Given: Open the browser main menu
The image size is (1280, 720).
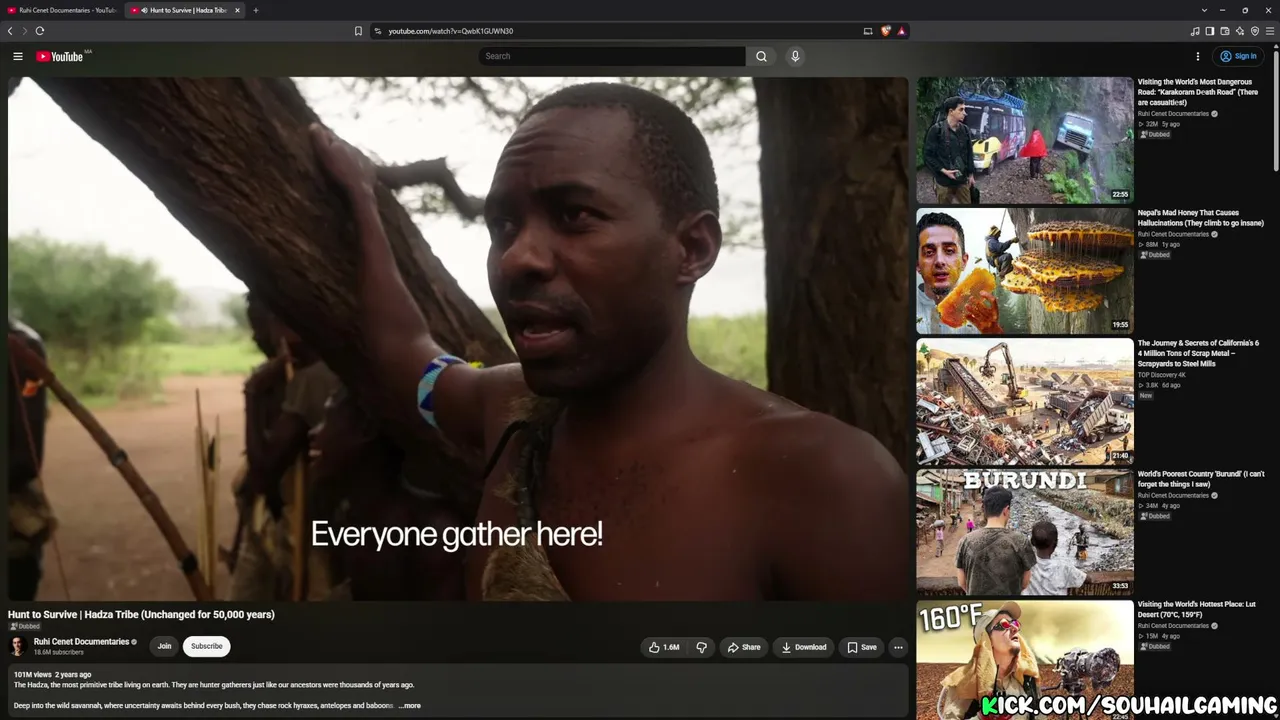Looking at the screenshot, I should click(x=1270, y=31).
